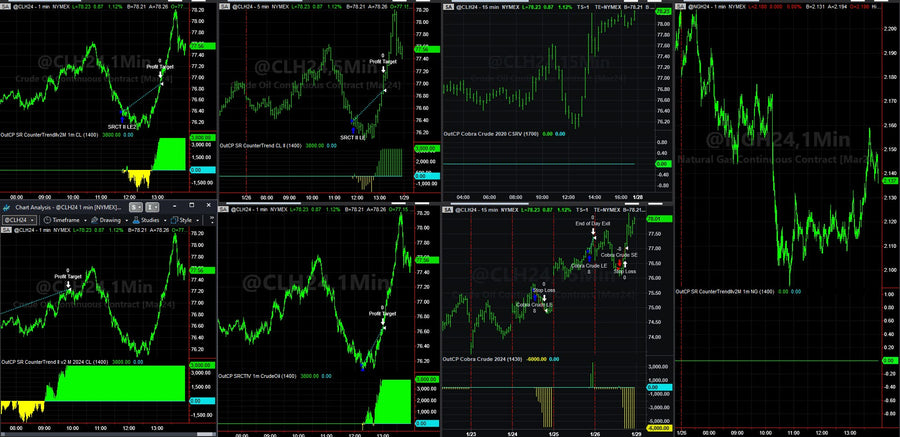Click the Chart Analysis window app icon

pos(6,208)
